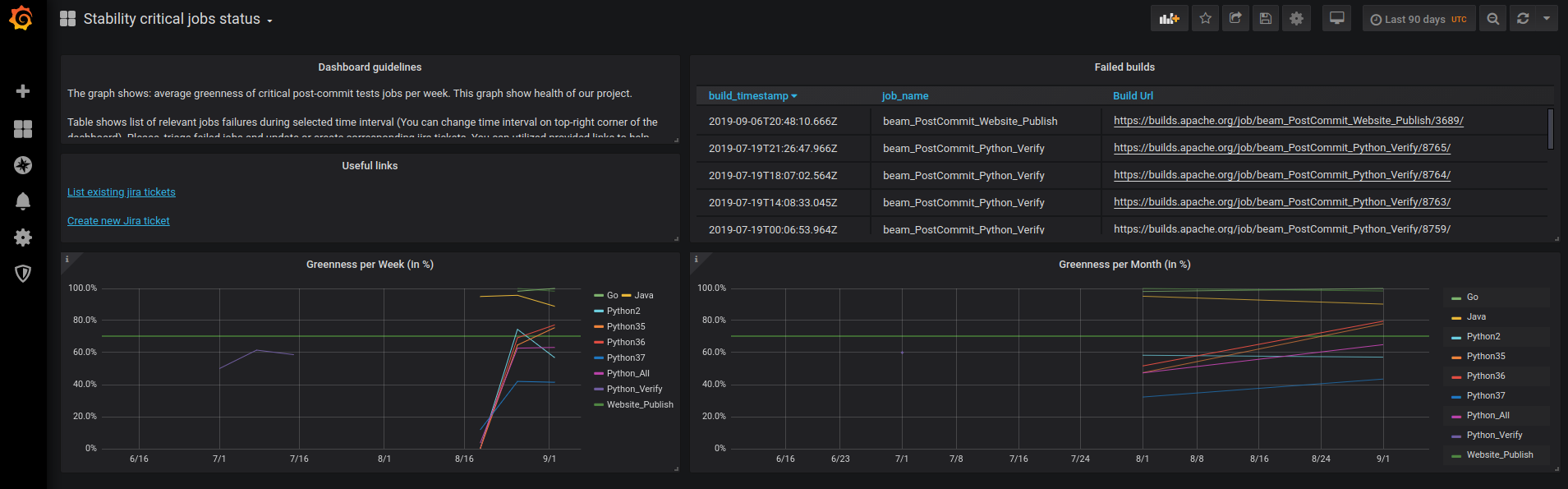Screen dimensions: 1568x489
Task: Cycle view mode with monitor icon
Action: point(1336,18)
